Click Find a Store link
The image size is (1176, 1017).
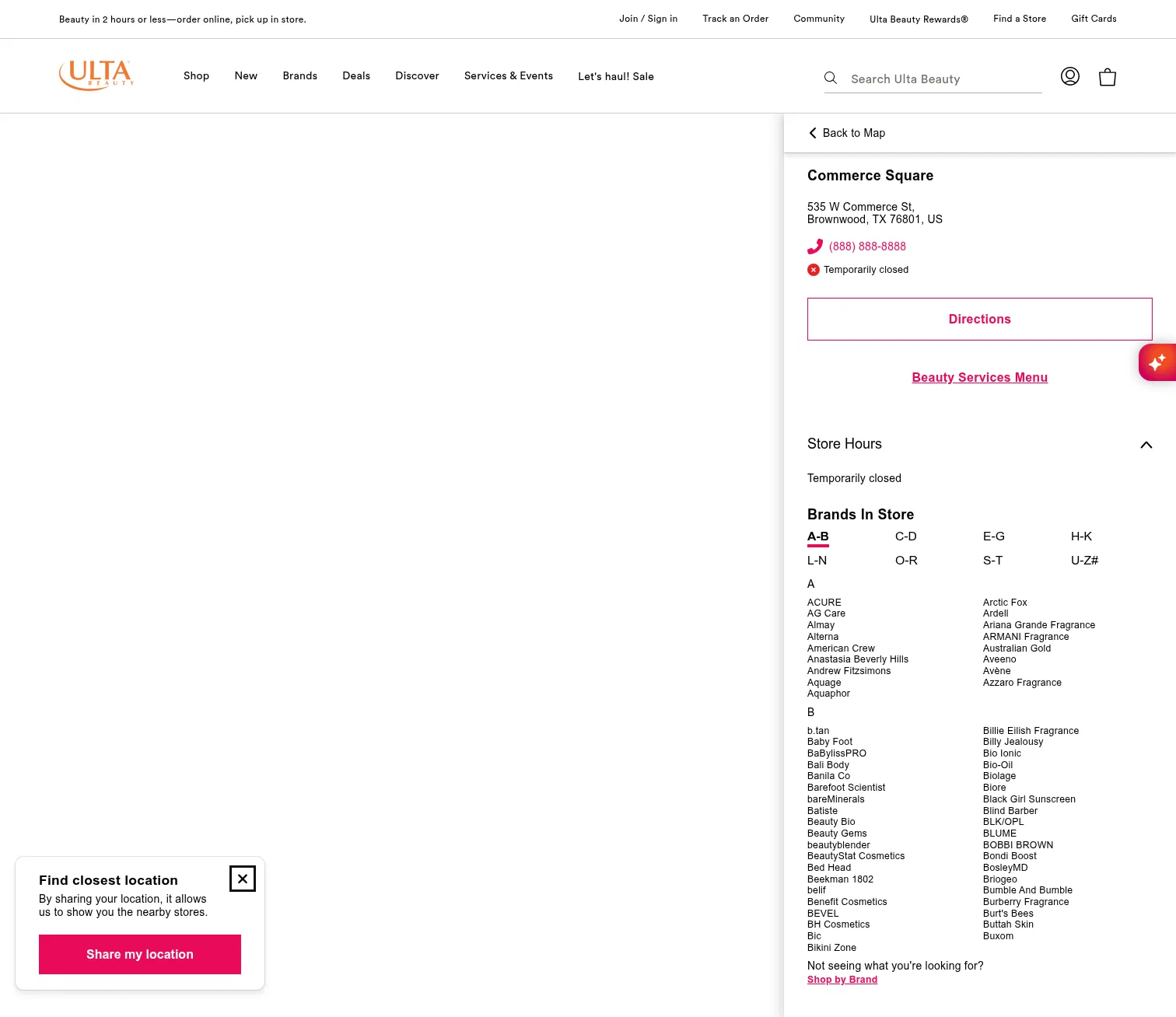[1020, 19]
